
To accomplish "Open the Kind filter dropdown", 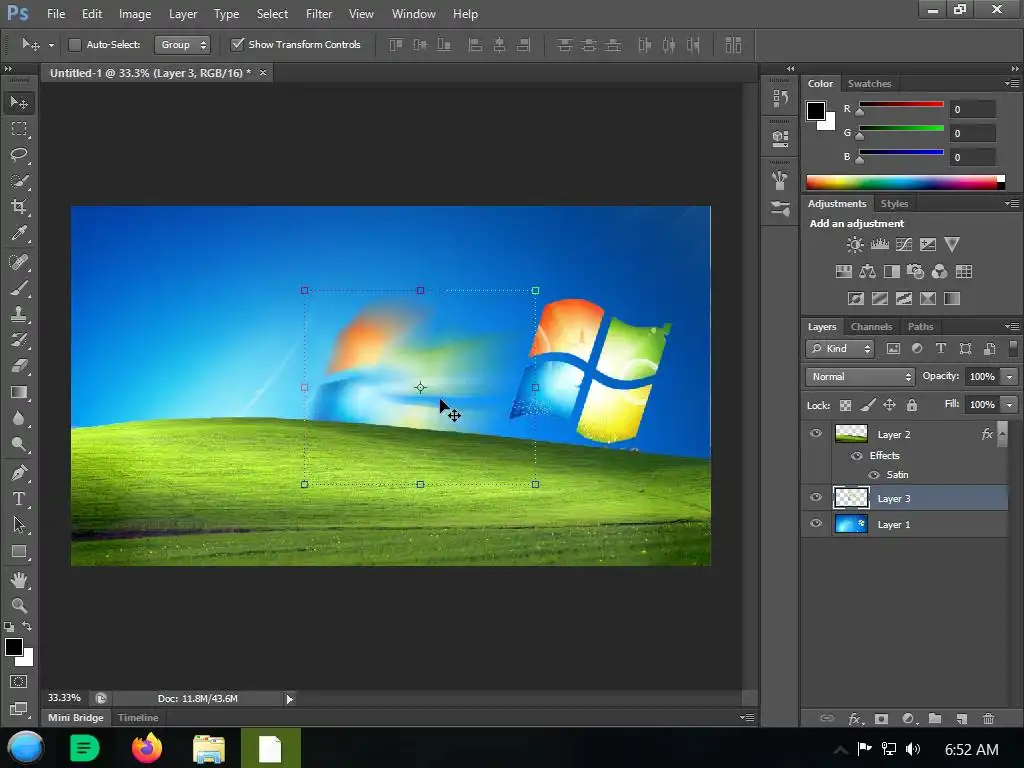I will pyautogui.click(x=840, y=349).
